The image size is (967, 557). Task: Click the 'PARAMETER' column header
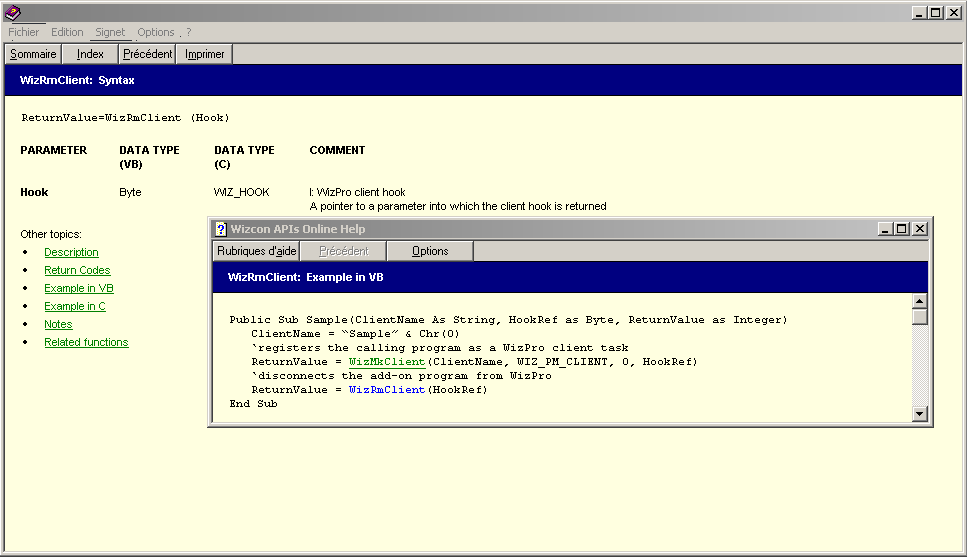[x=54, y=151]
